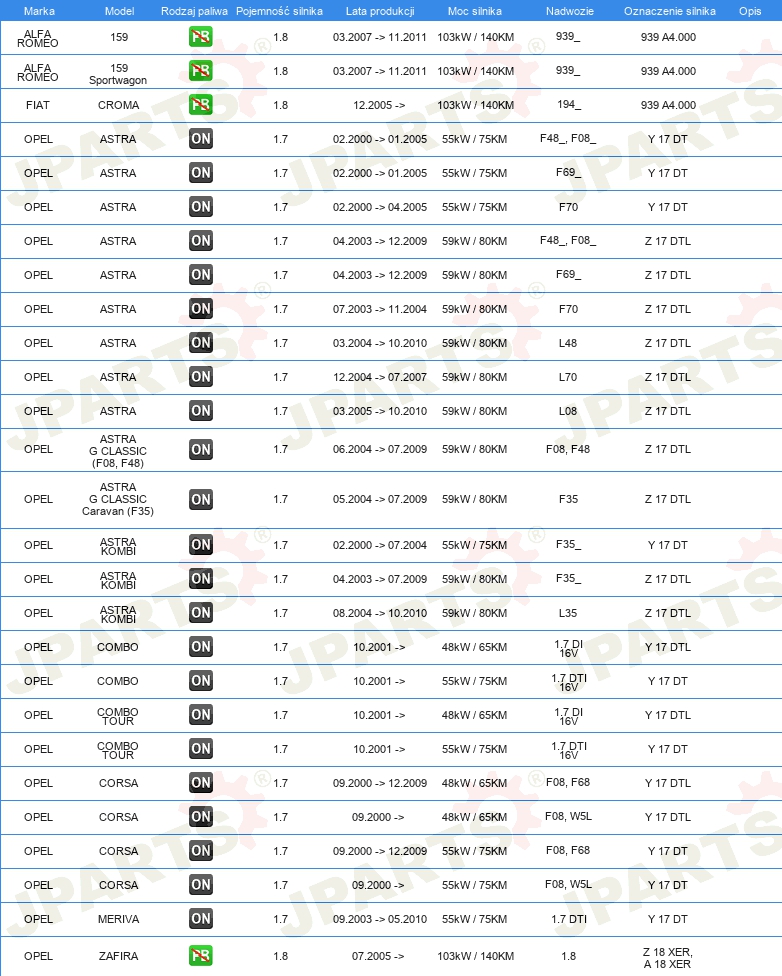Viewport: 782px width, 976px height.
Task: Click the ZAFIRA model cell
Action: tap(118, 955)
